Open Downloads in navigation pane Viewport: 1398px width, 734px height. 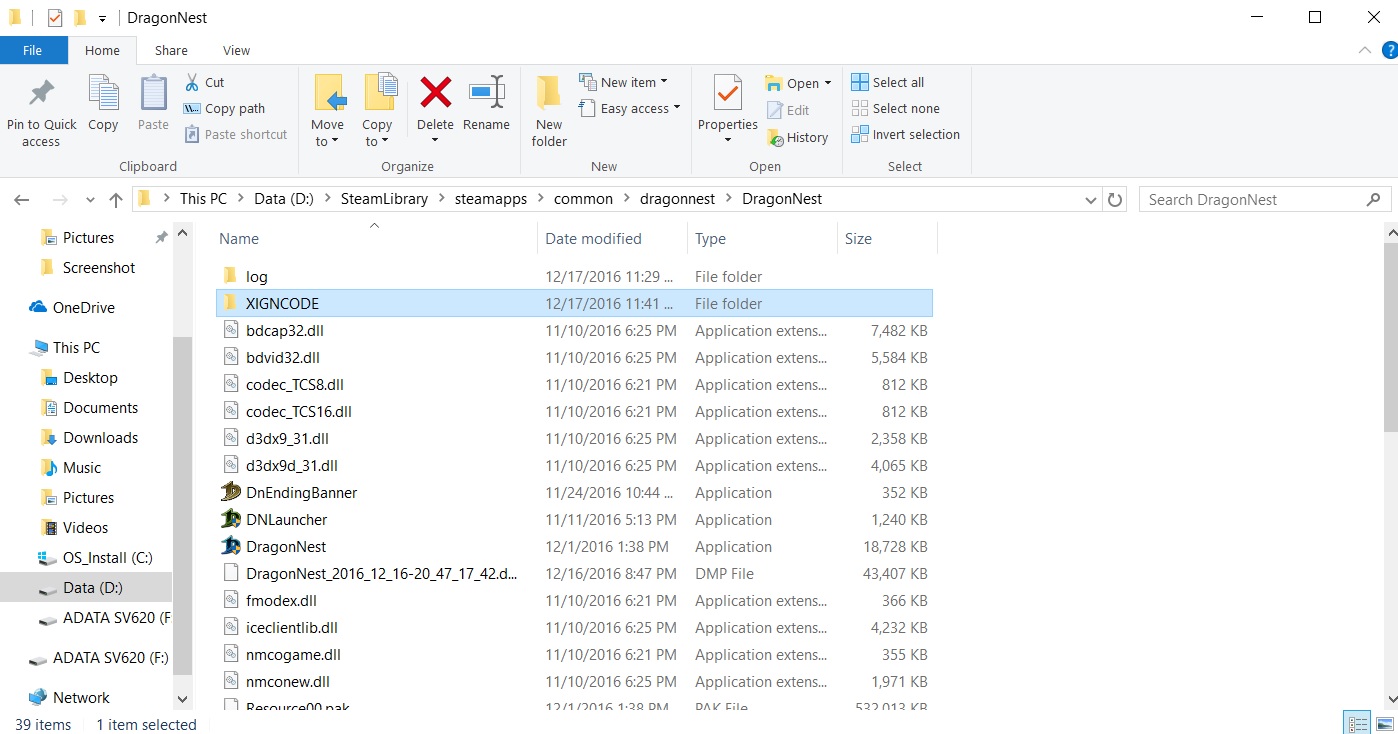pos(89,437)
